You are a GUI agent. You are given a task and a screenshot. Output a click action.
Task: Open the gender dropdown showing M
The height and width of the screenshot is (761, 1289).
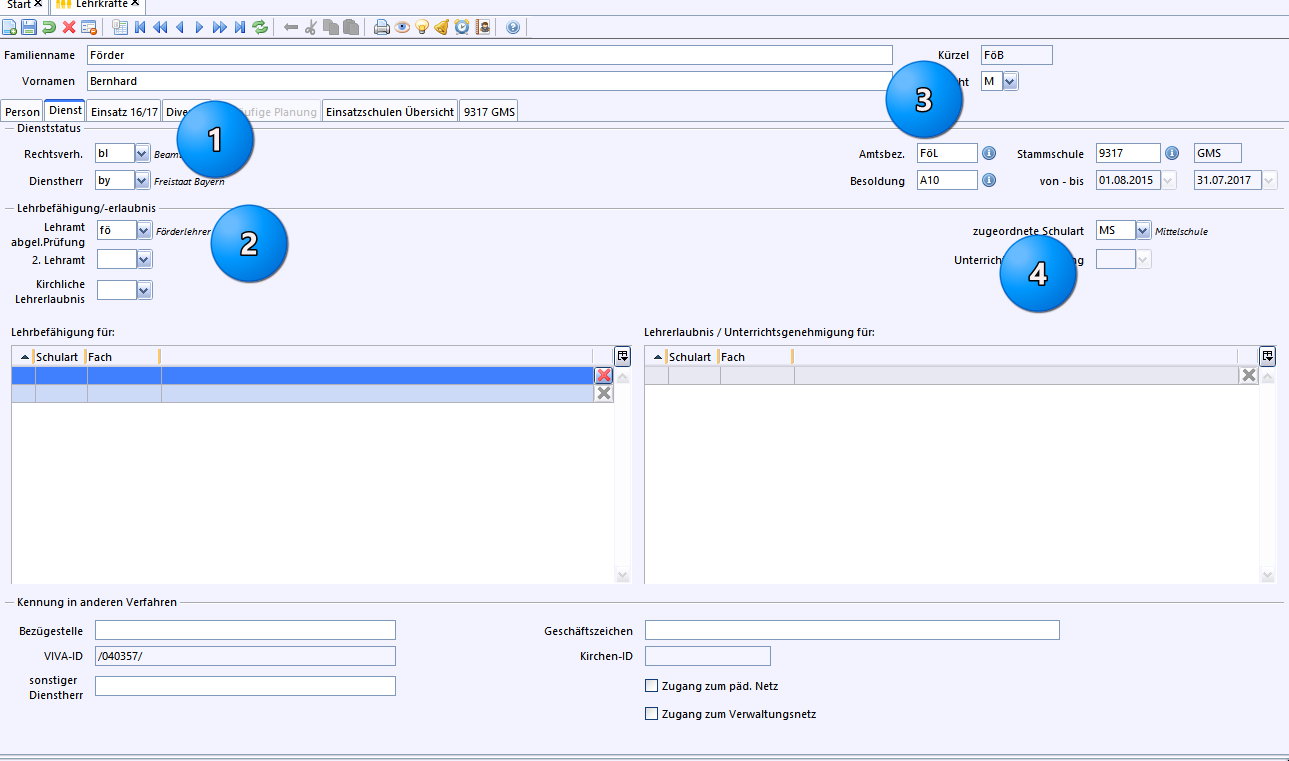1010,82
